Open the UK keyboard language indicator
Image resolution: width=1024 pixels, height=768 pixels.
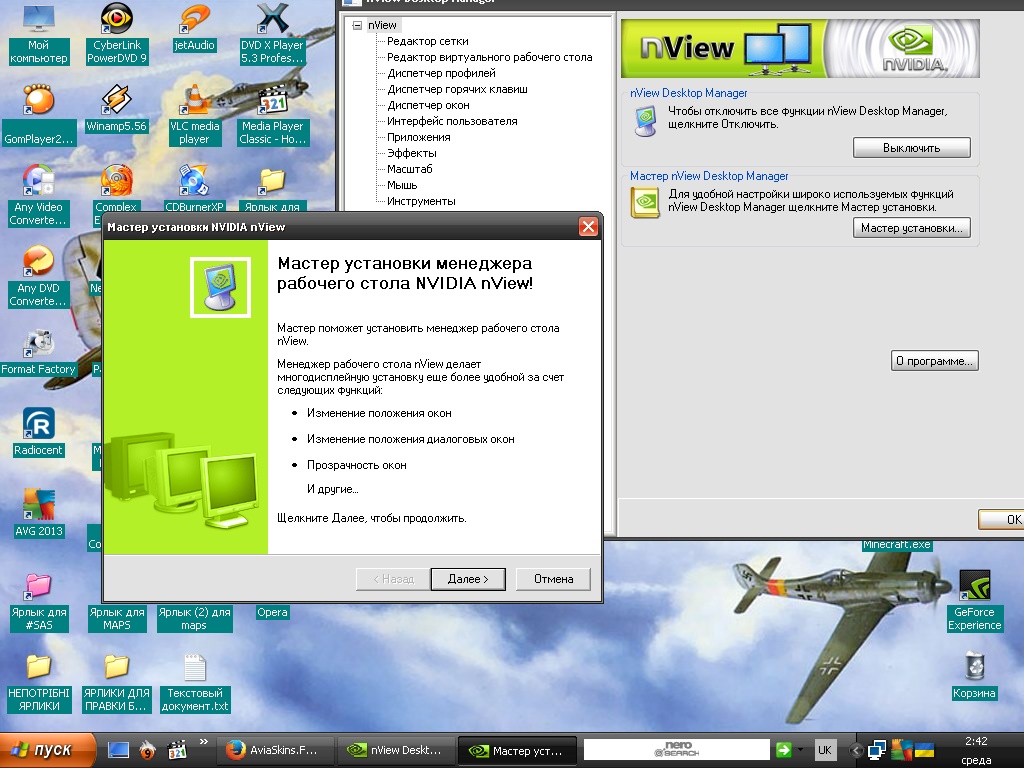pos(825,750)
